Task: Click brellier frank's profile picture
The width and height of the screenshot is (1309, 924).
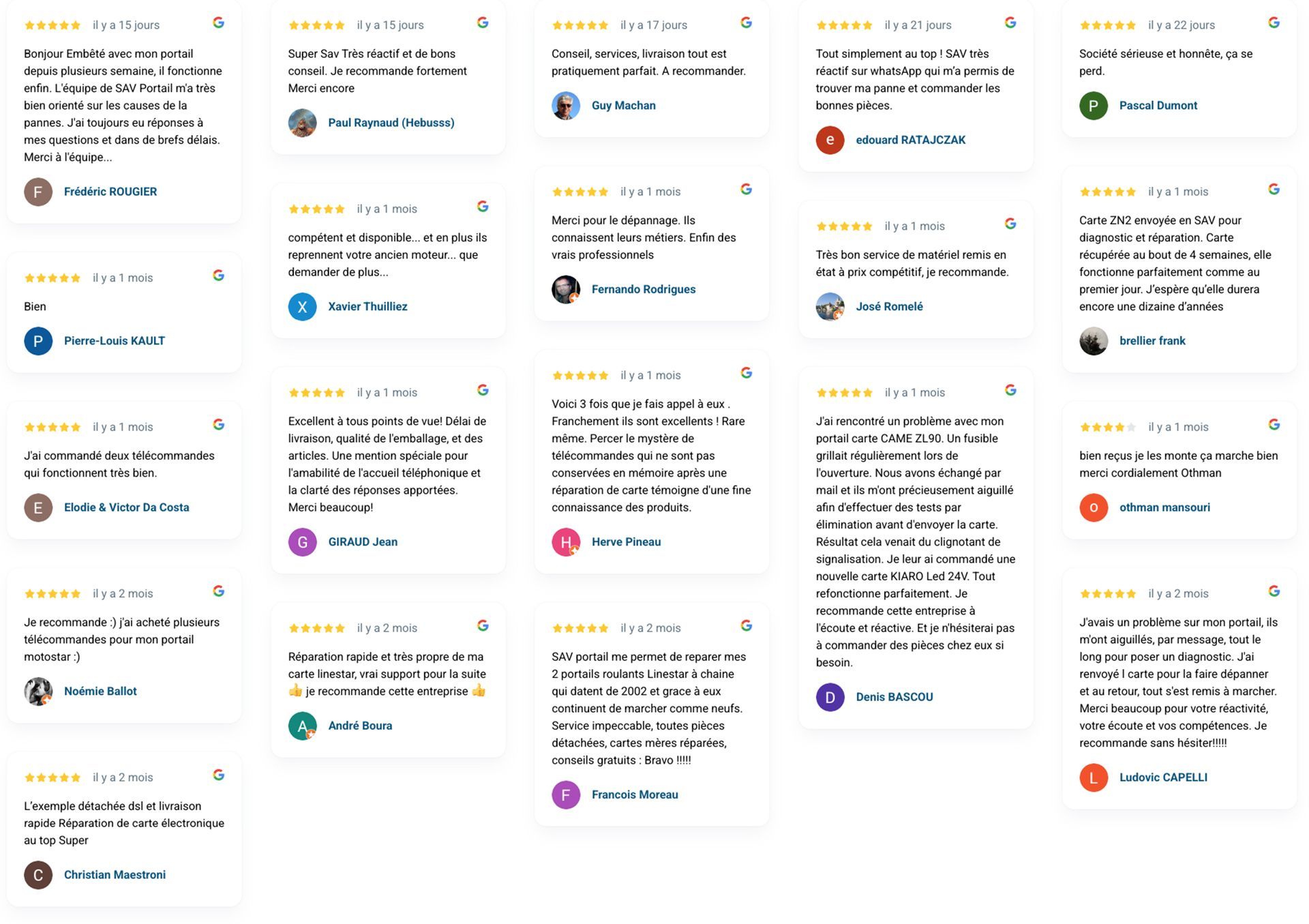Action: click(1094, 341)
